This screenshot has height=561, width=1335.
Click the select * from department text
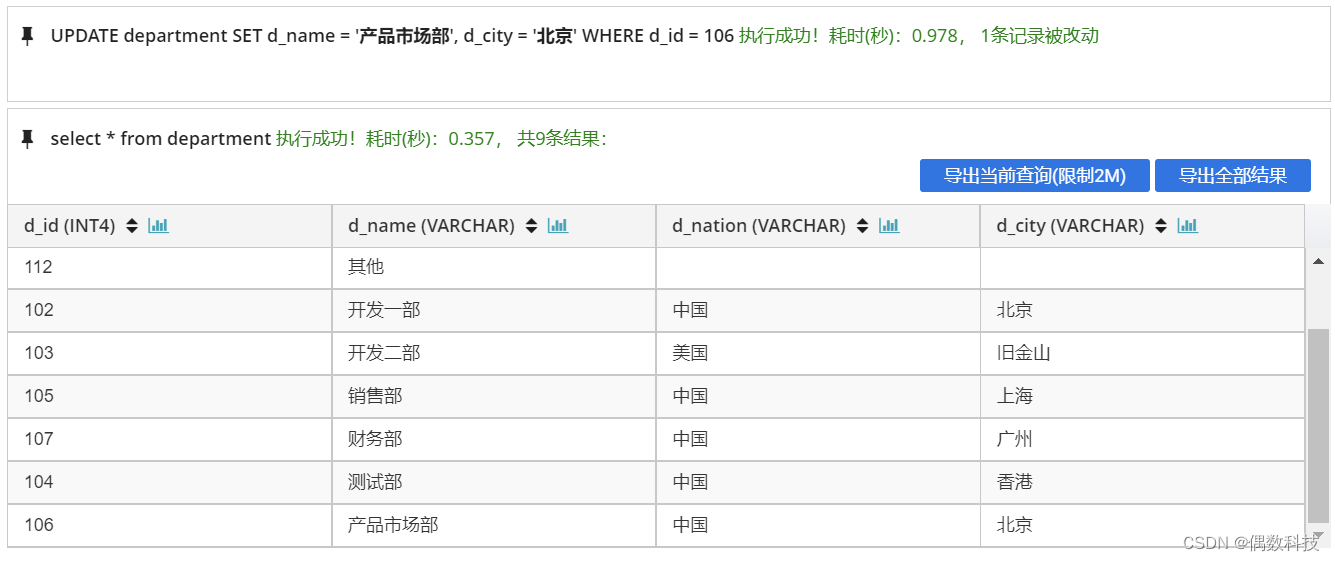point(161,139)
